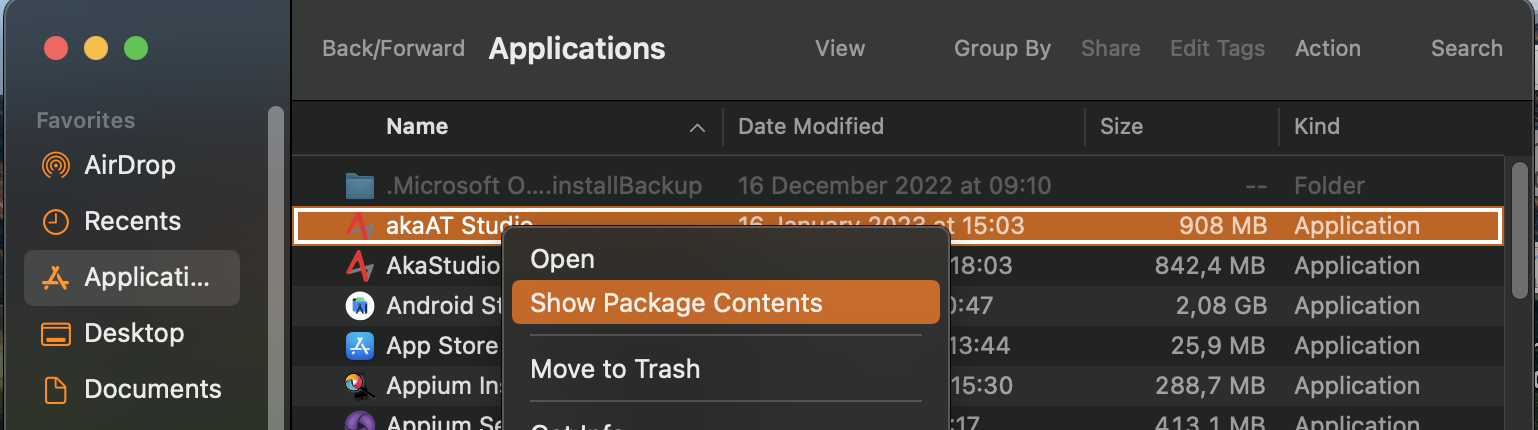Choose Open from the context menu
Image resolution: width=1538 pixels, height=430 pixels.
(x=725, y=259)
